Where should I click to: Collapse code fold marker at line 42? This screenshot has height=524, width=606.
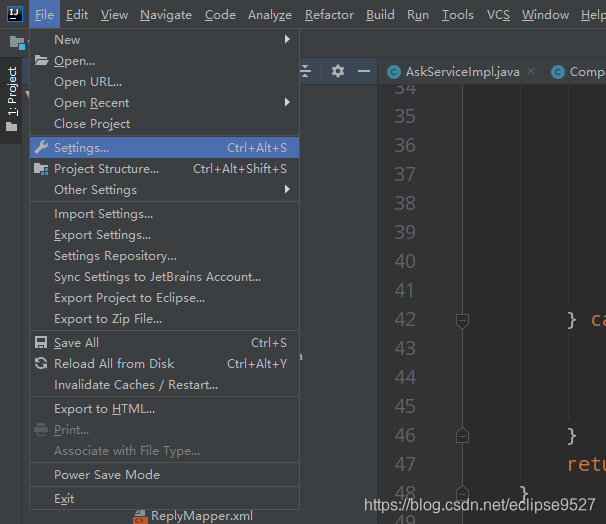pyautogui.click(x=462, y=320)
